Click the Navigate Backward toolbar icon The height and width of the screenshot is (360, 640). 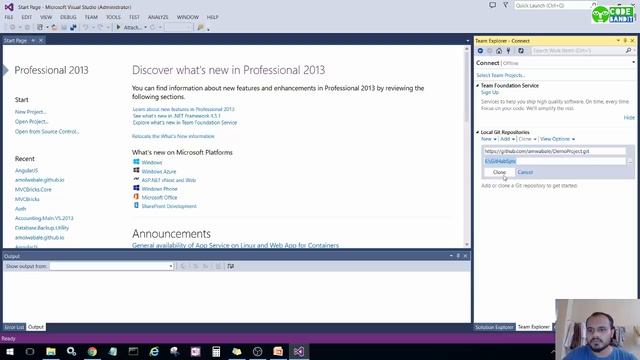tap(13, 27)
